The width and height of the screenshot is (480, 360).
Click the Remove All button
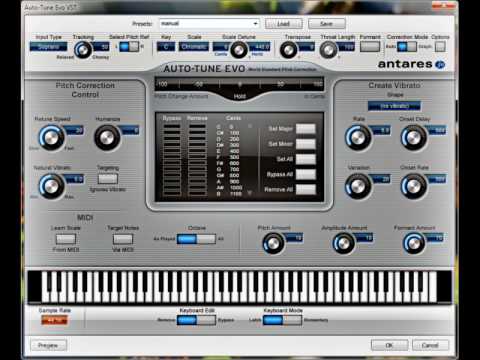[x=306, y=189]
